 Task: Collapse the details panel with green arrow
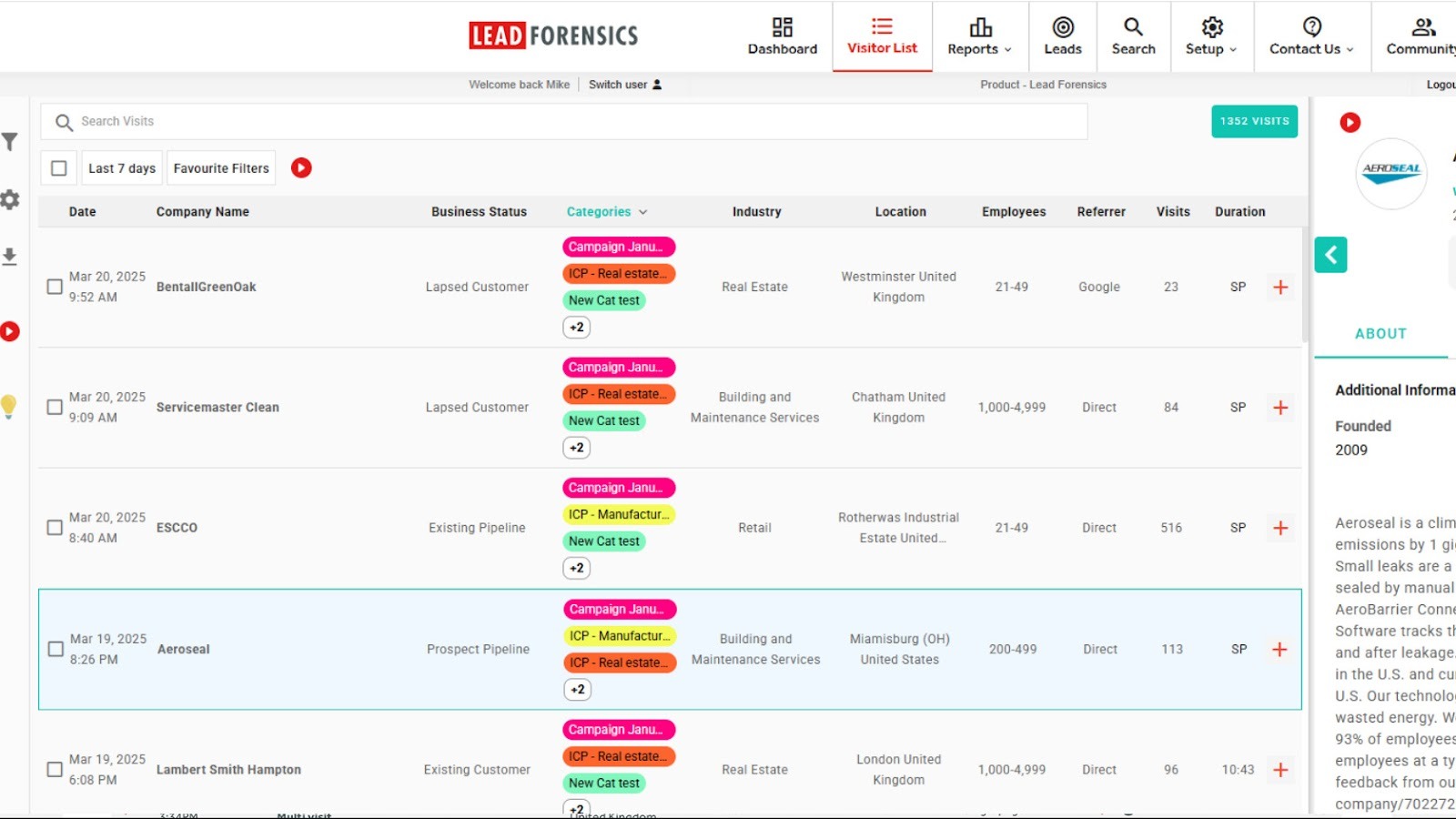1330,255
